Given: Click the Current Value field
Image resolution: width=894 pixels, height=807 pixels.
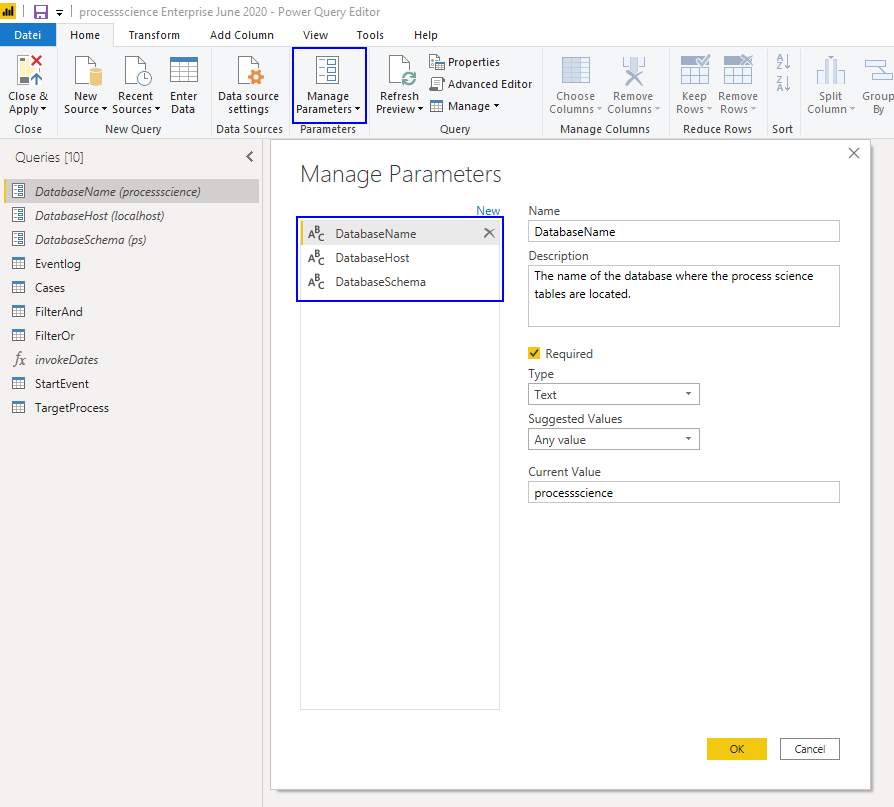Looking at the screenshot, I should (x=684, y=492).
